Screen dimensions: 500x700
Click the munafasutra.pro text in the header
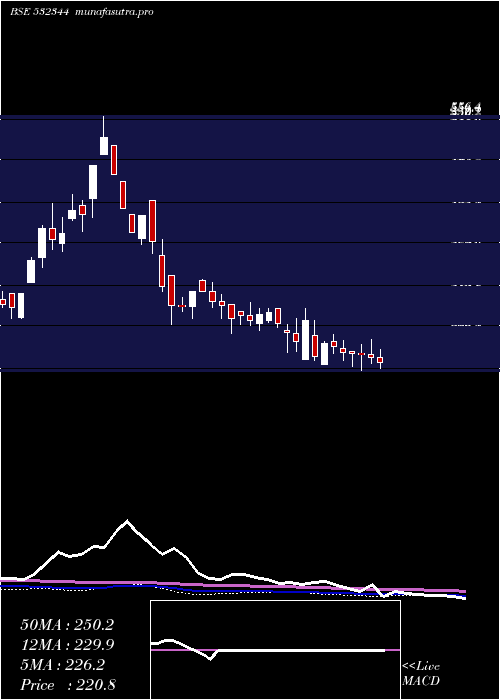pyautogui.click(x=115, y=12)
